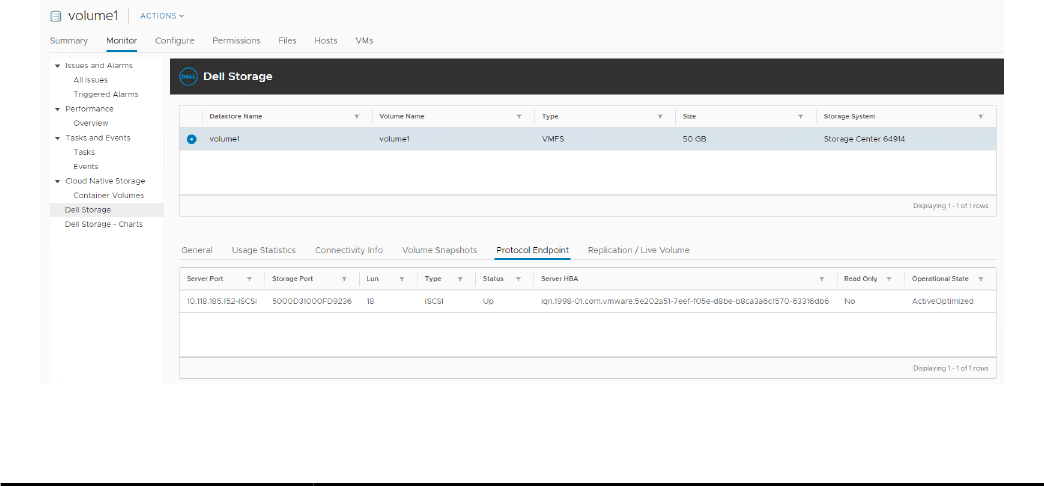Filter the Server Port column
1044x486 pixels.
pos(248,279)
